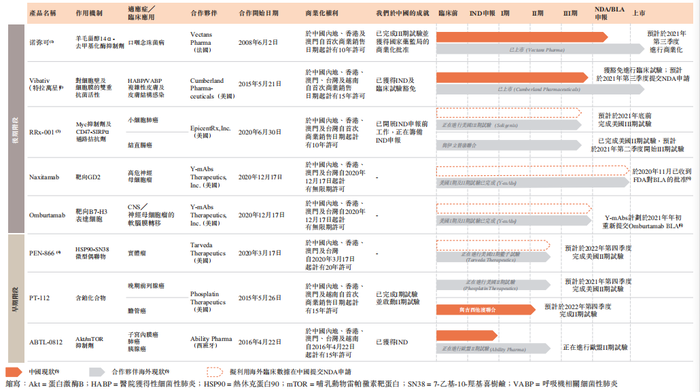
Task: Click the NDA/BLA 申報 column header
Action: point(609,13)
